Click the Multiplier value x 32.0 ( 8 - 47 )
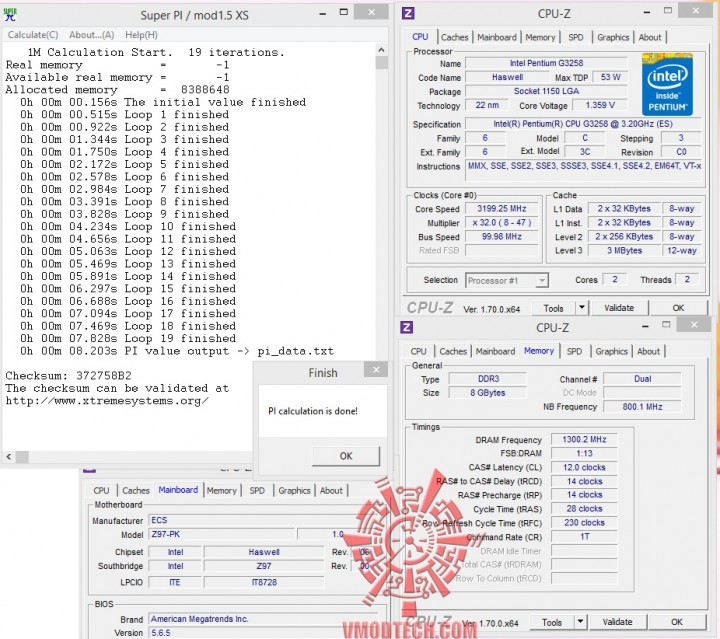This screenshot has width=720, height=639. coord(501,223)
